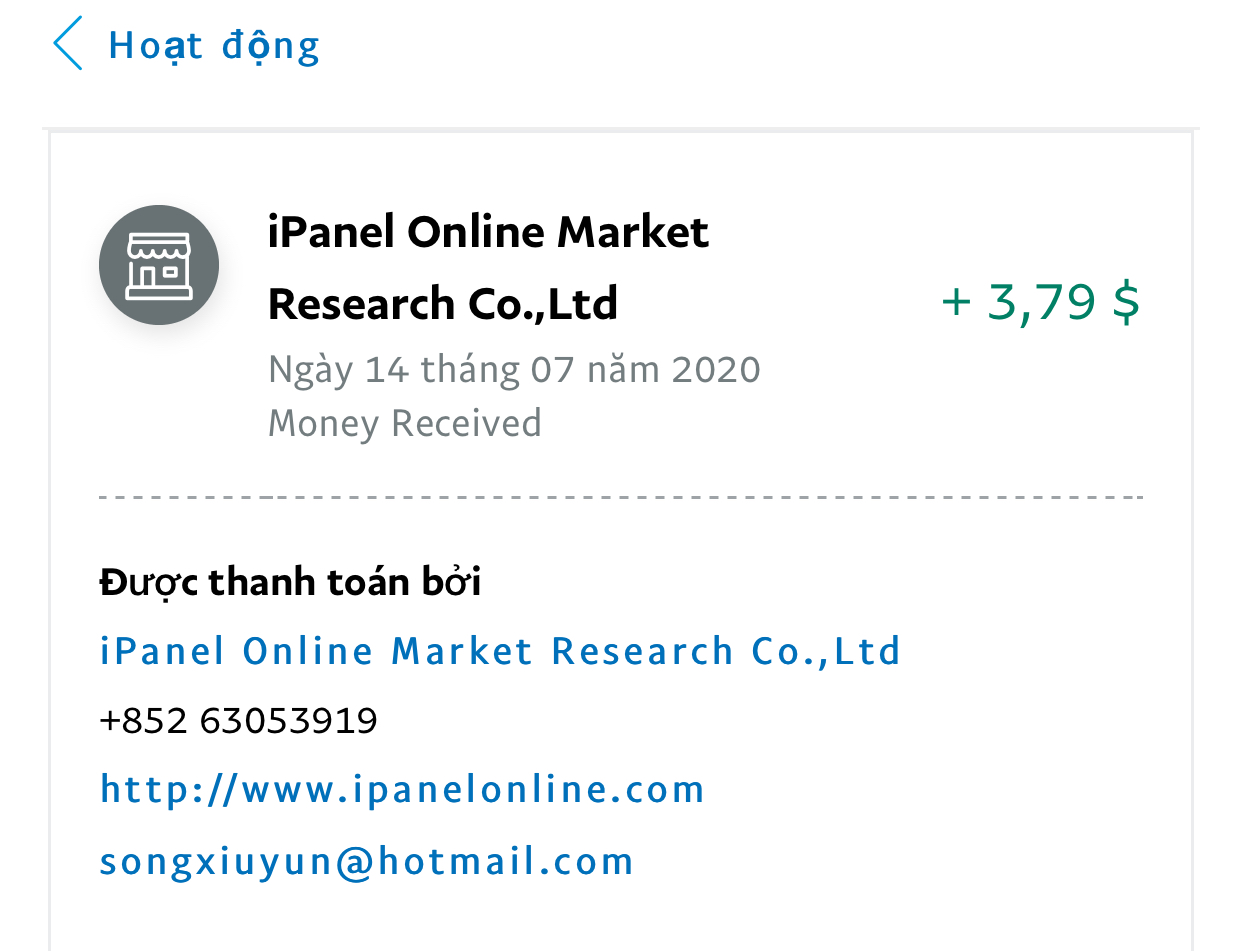
Task: Tap the back chevron arrow
Action: tap(68, 45)
